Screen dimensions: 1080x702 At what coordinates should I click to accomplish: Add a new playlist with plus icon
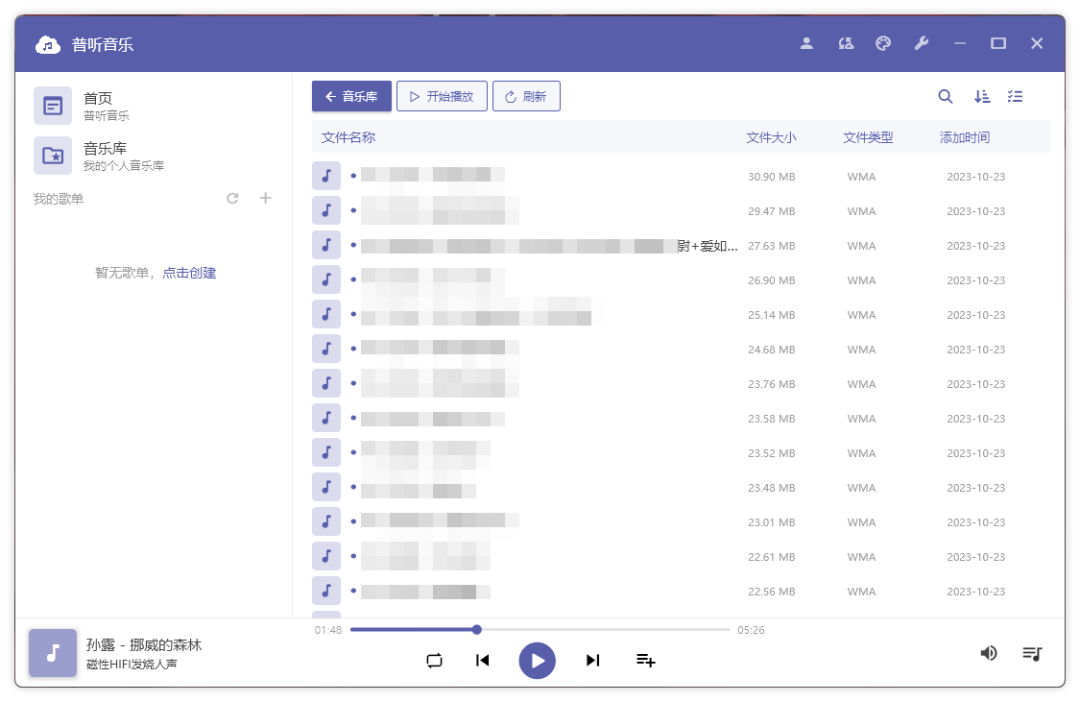click(x=266, y=198)
